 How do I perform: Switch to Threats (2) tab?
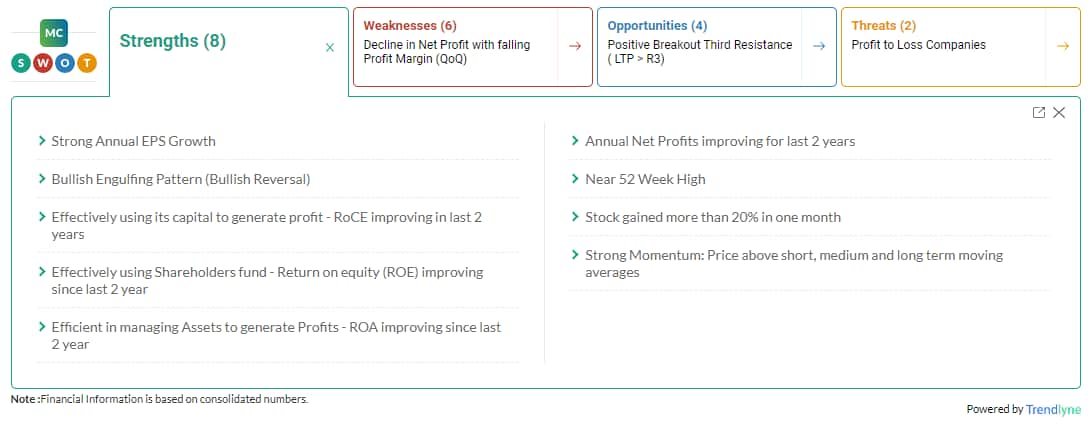click(x=884, y=26)
